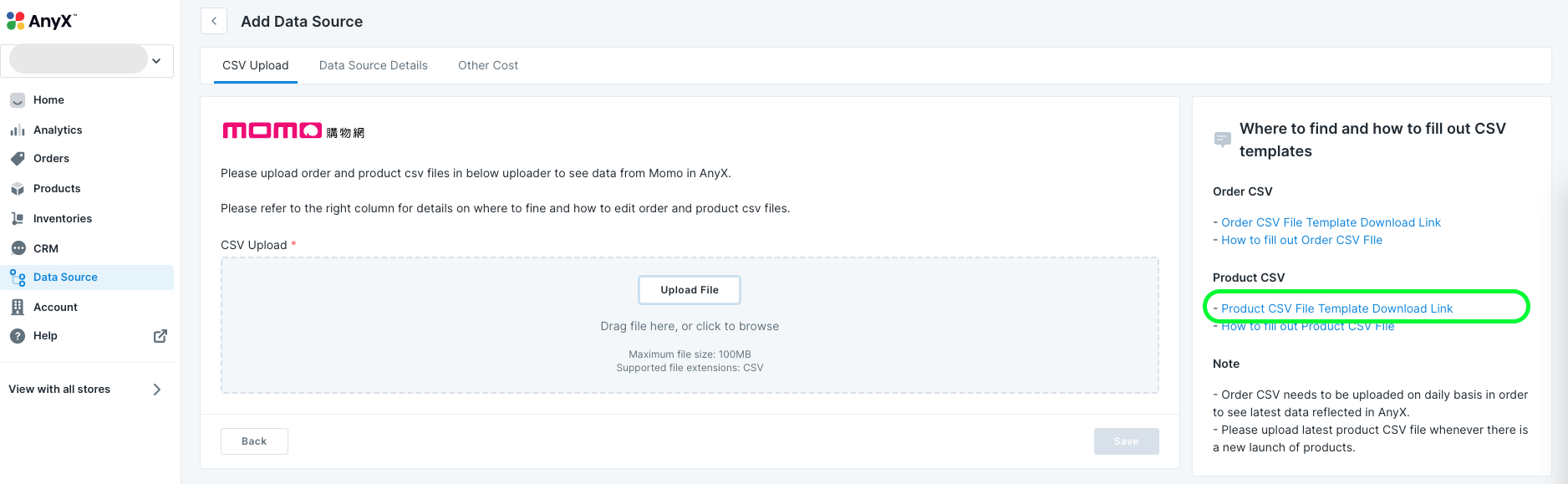Switch to Data Source Details tab

(x=374, y=65)
